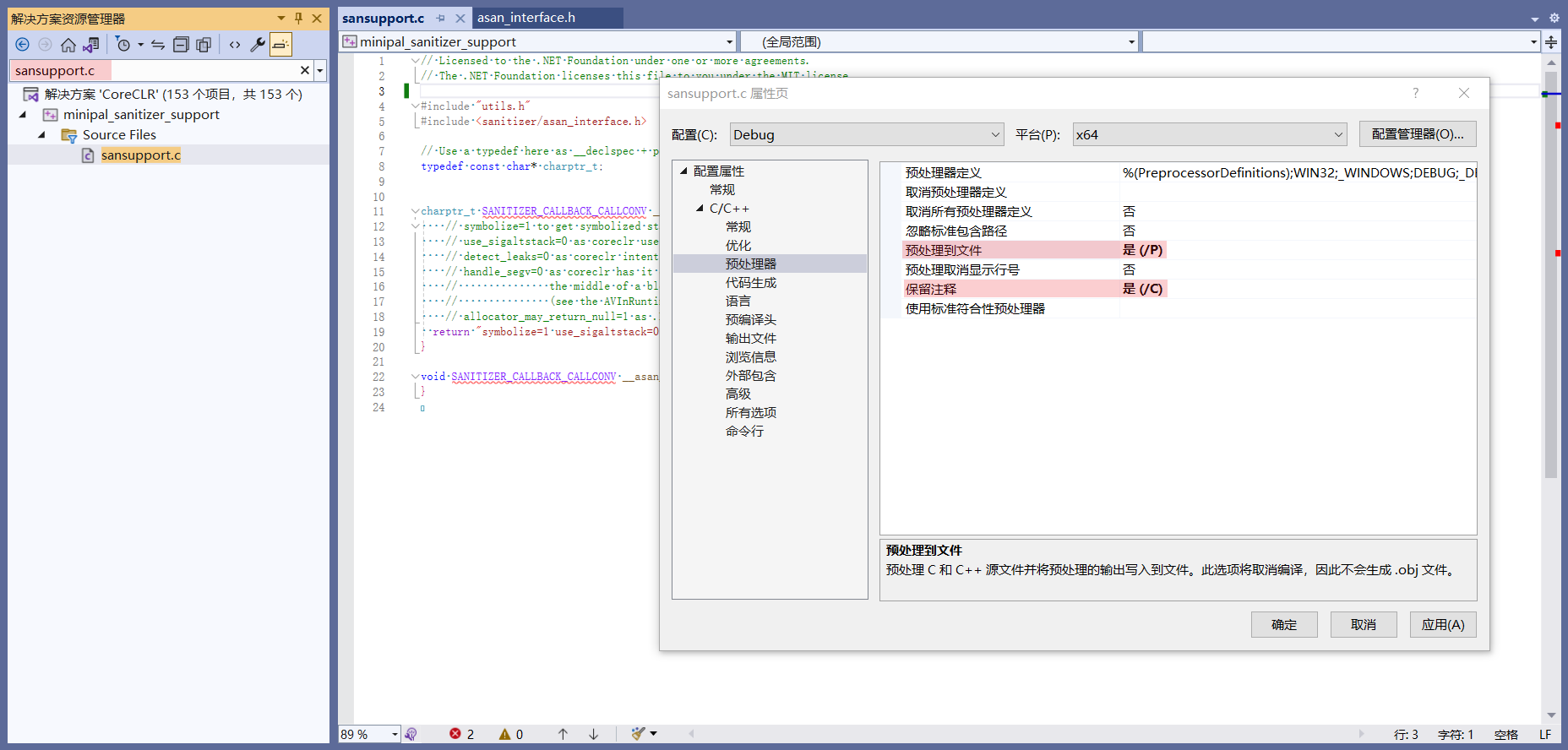Collapse the minipal_sanitizer_support project node
This screenshot has height=750, width=1568.
point(23,114)
